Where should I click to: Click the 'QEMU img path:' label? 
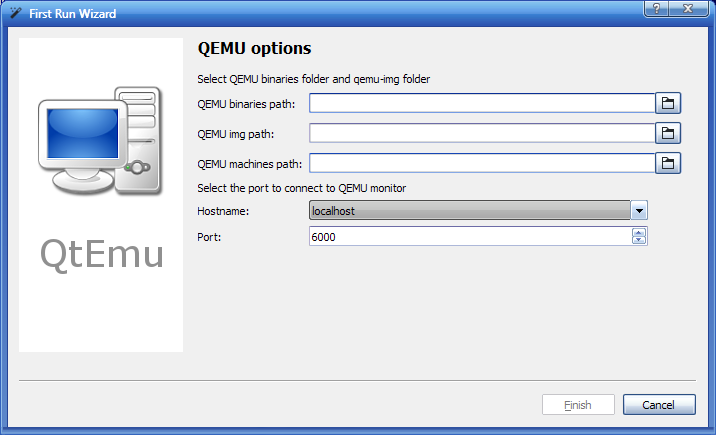click(x=236, y=134)
